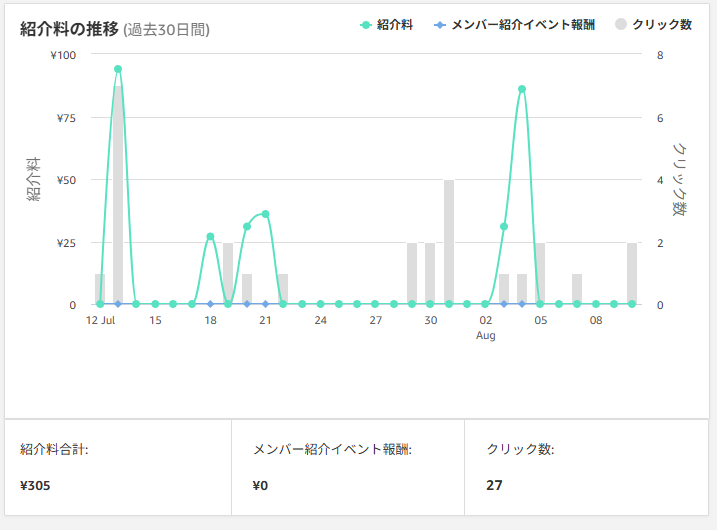Click the ¥0 event reward value
The width and height of the screenshot is (717, 530).
tap(260, 485)
